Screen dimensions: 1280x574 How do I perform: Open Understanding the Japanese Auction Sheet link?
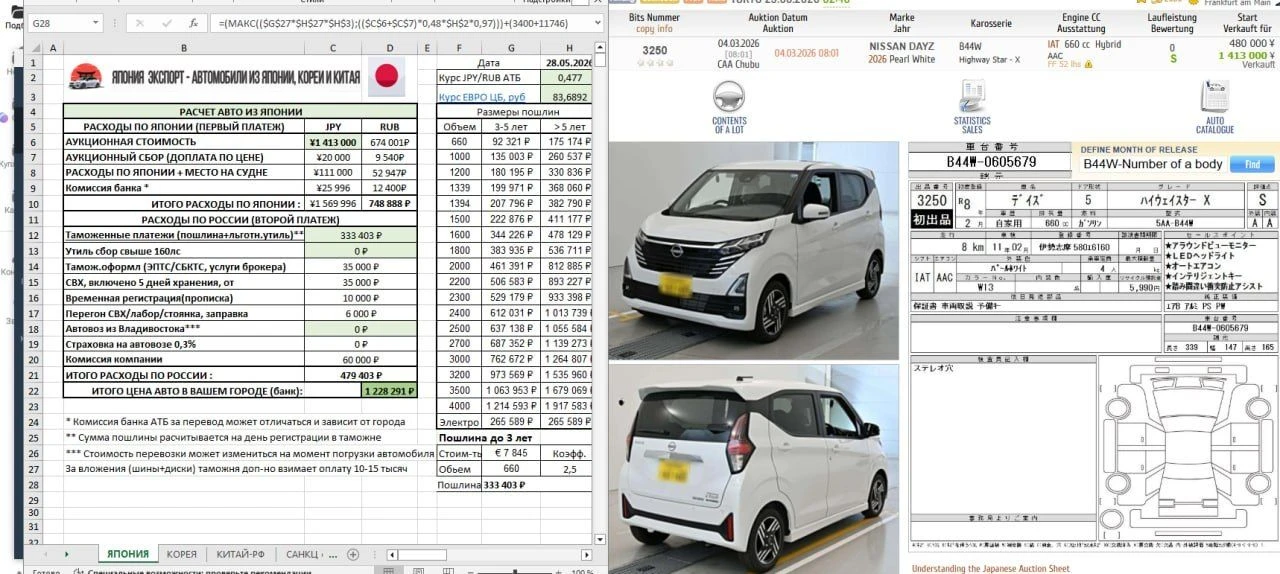[990, 568]
